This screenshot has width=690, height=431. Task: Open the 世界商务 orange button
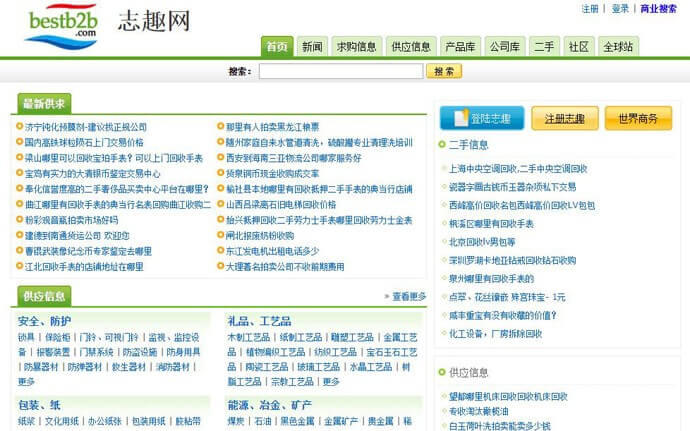pyautogui.click(x=637, y=119)
